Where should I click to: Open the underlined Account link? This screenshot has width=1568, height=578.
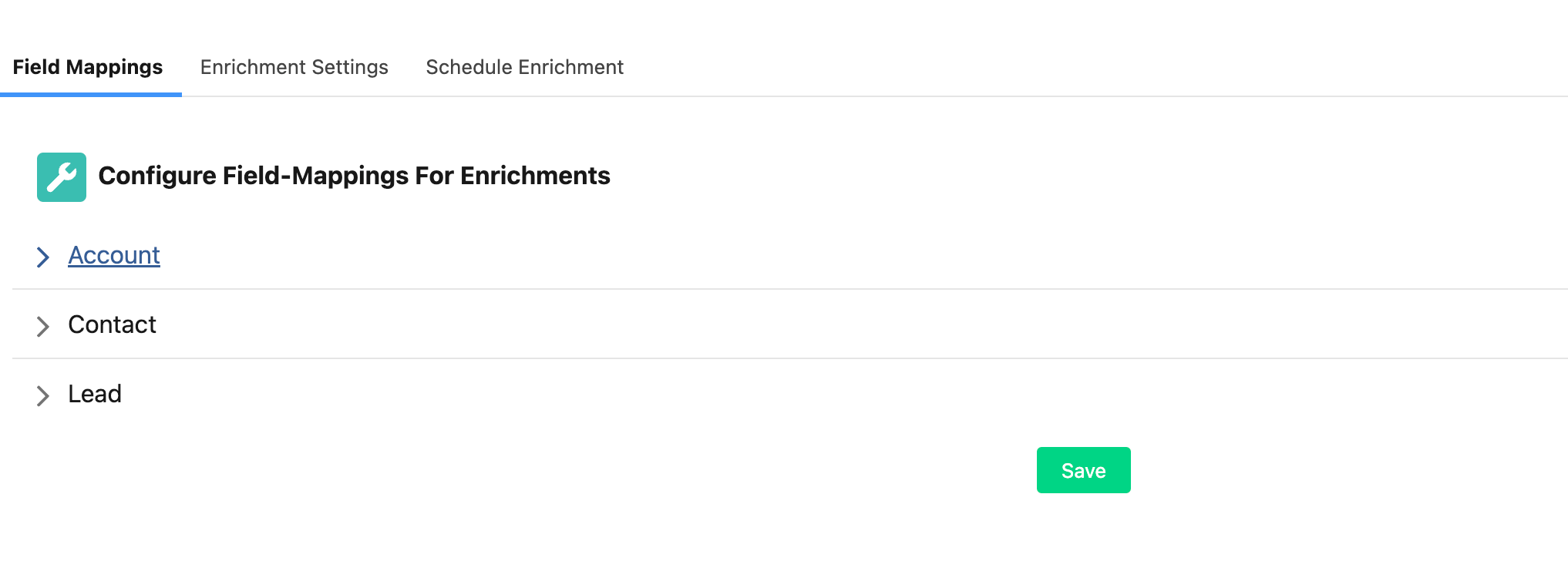click(x=114, y=255)
